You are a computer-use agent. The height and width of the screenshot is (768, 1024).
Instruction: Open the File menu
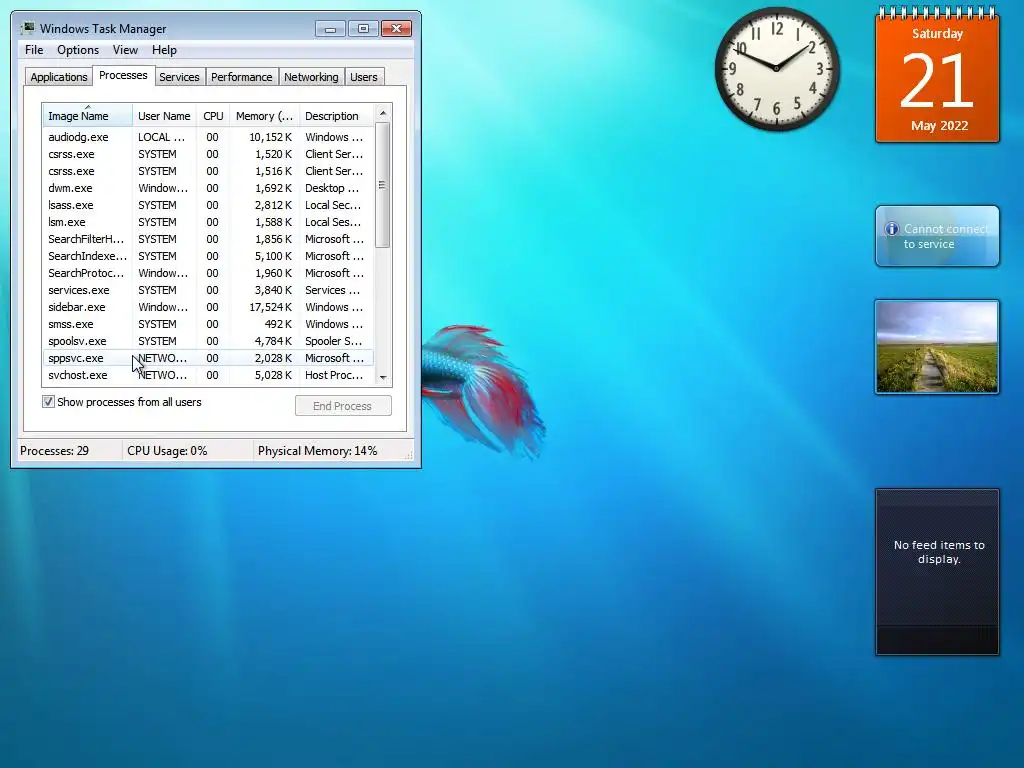pos(34,50)
